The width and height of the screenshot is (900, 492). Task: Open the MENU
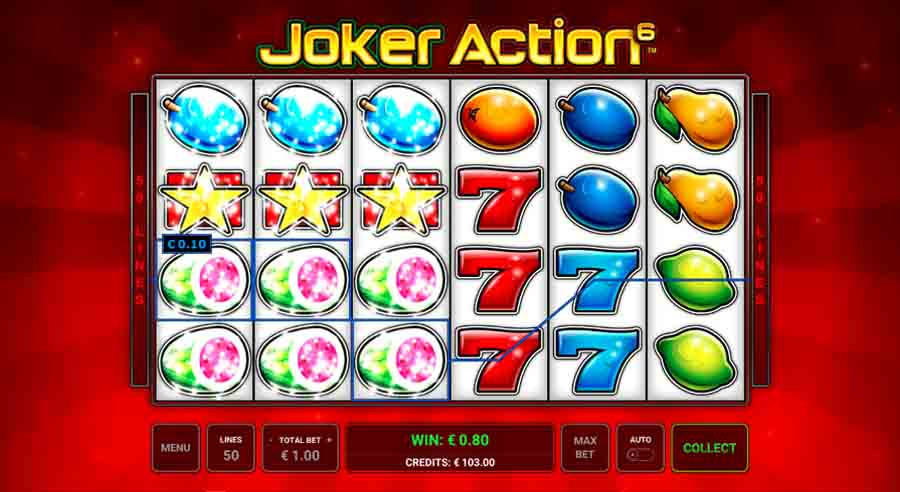click(x=176, y=448)
